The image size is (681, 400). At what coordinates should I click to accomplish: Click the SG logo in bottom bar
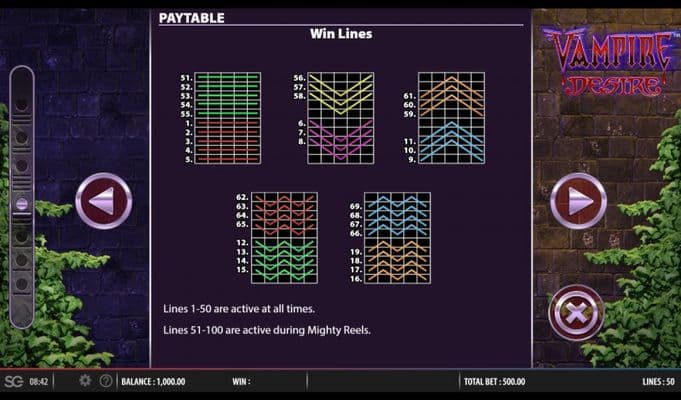tap(13, 381)
